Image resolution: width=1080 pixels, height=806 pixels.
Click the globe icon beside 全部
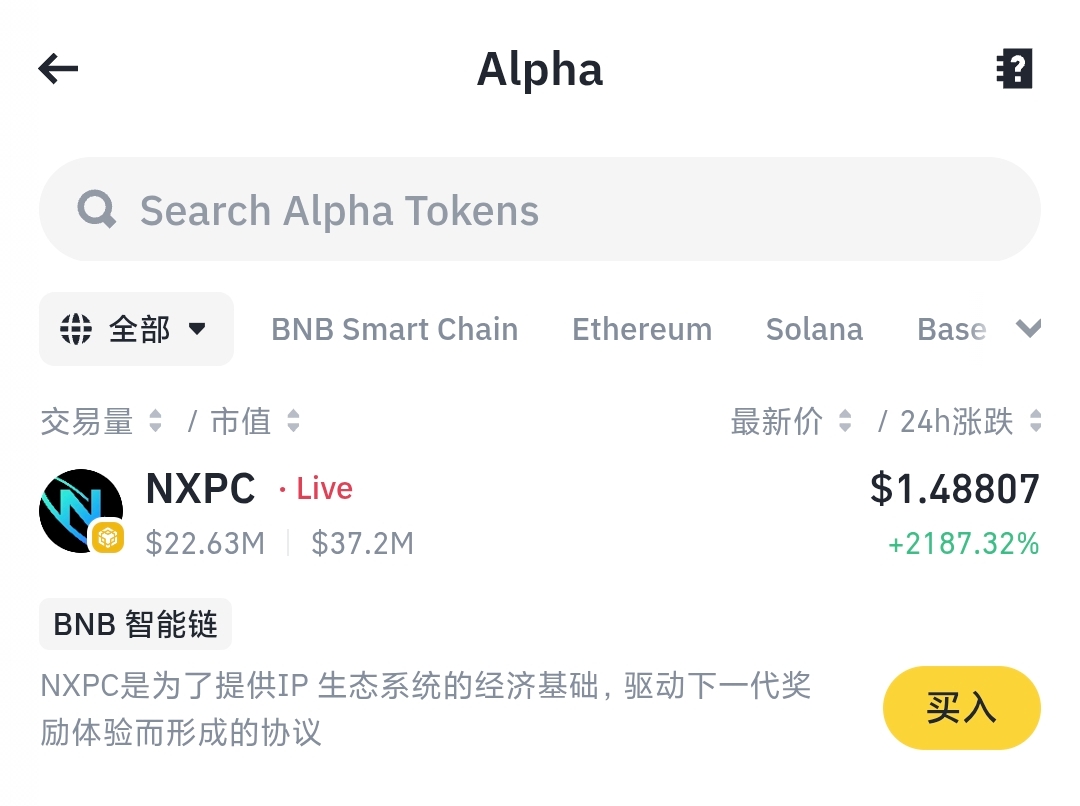(76, 329)
